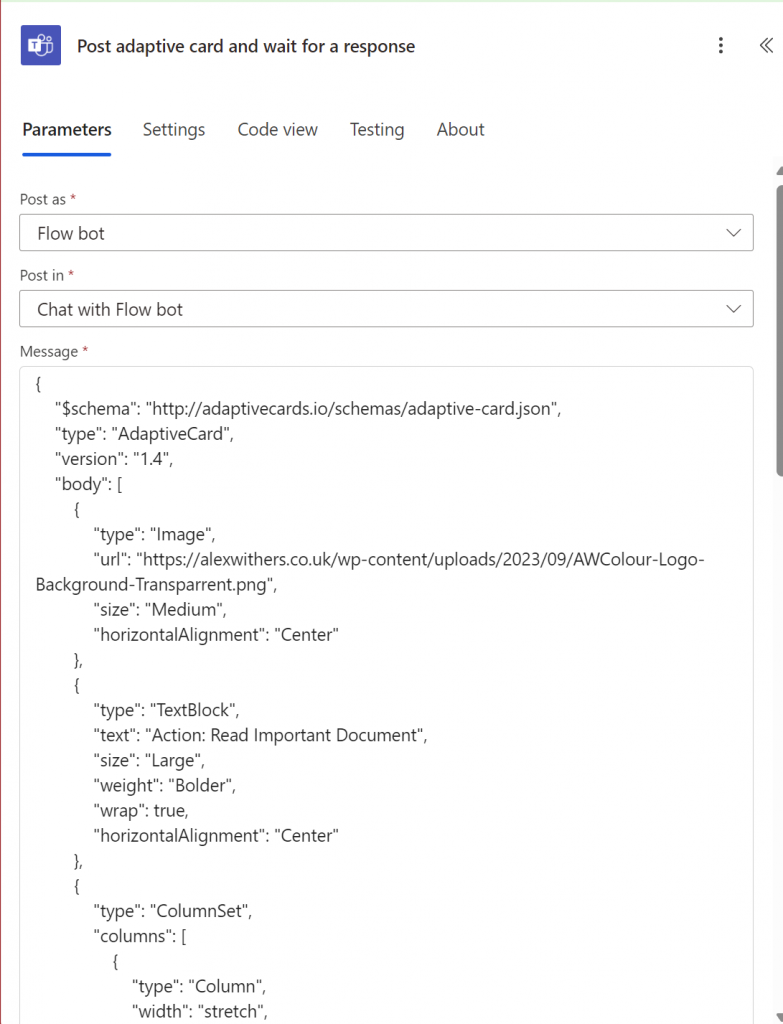Show the About tab
The image size is (783, 1024).
[460, 129]
